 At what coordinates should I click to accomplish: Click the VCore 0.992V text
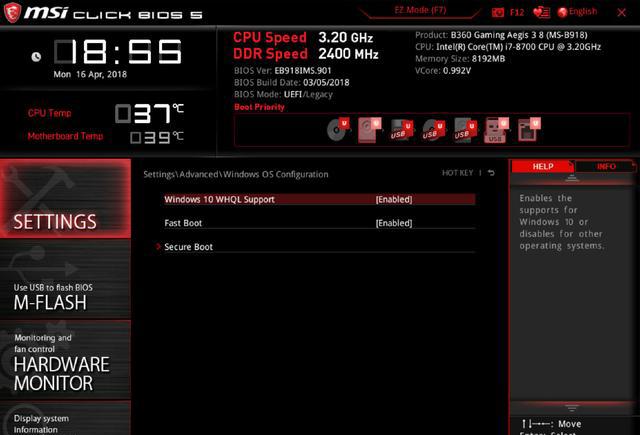pos(443,71)
